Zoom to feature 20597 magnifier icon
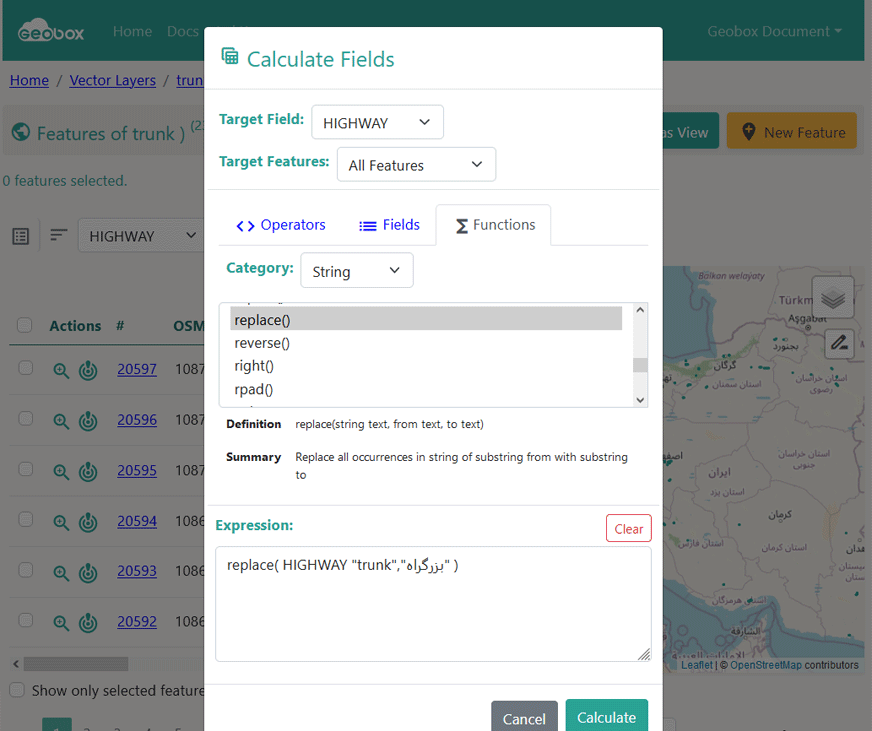872x731 pixels. click(61, 370)
